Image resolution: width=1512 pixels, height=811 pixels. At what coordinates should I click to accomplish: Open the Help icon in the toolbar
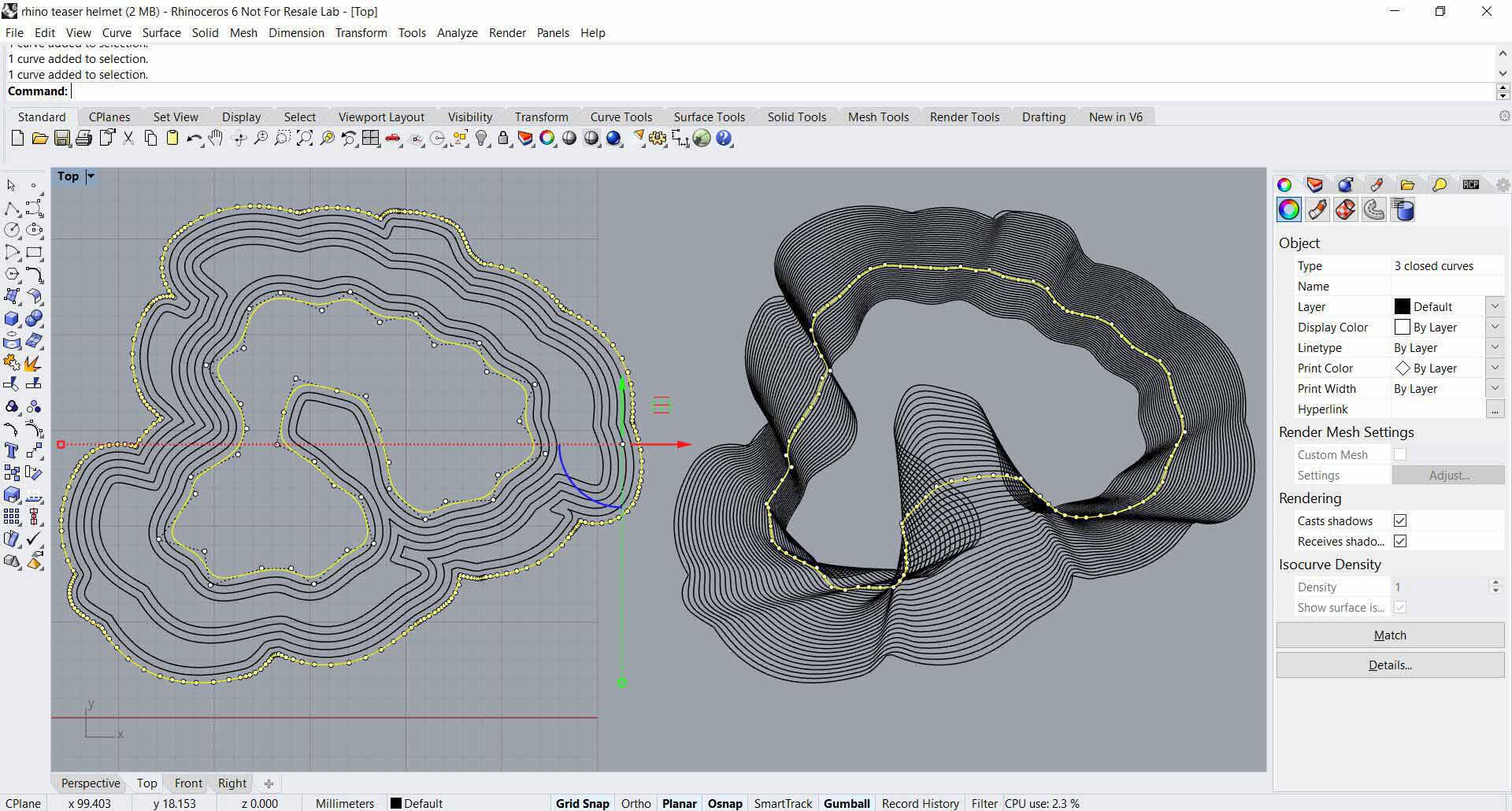(723, 139)
